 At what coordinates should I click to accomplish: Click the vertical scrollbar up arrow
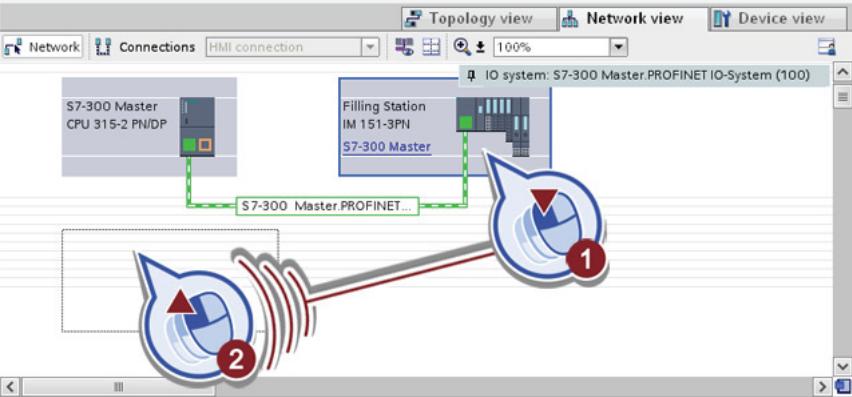click(843, 72)
